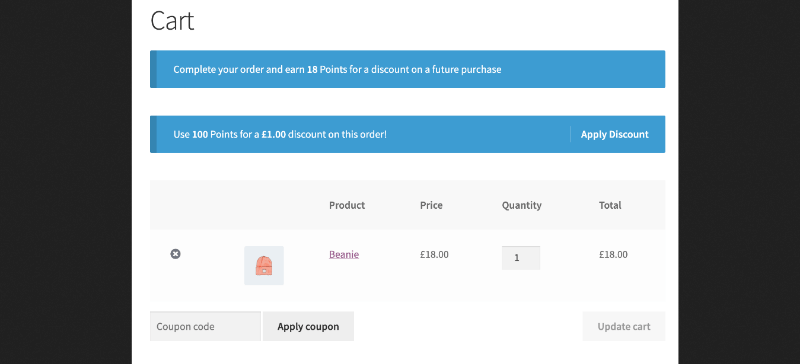Select the earn 18 Points notice banner
800x364 pixels.
407,69
